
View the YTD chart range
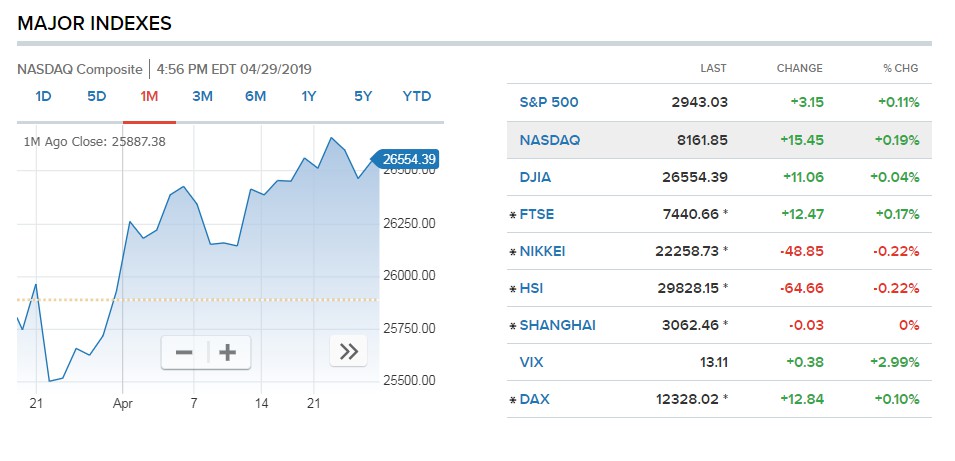point(416,96)
